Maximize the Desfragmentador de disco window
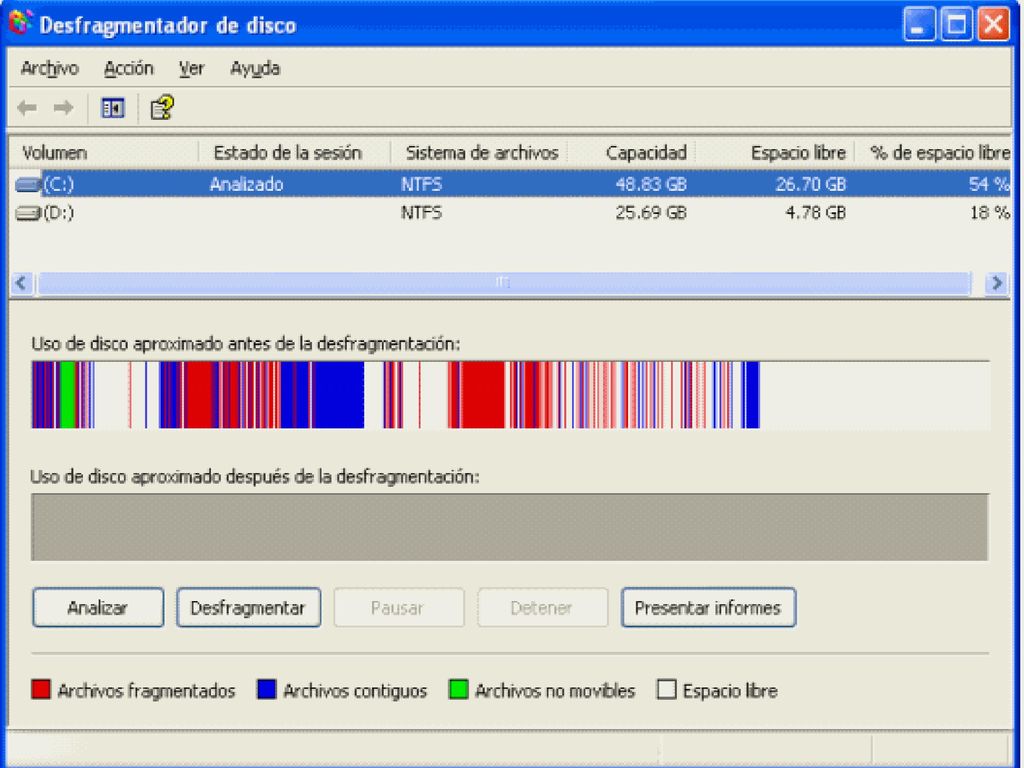 click(956, 25)
